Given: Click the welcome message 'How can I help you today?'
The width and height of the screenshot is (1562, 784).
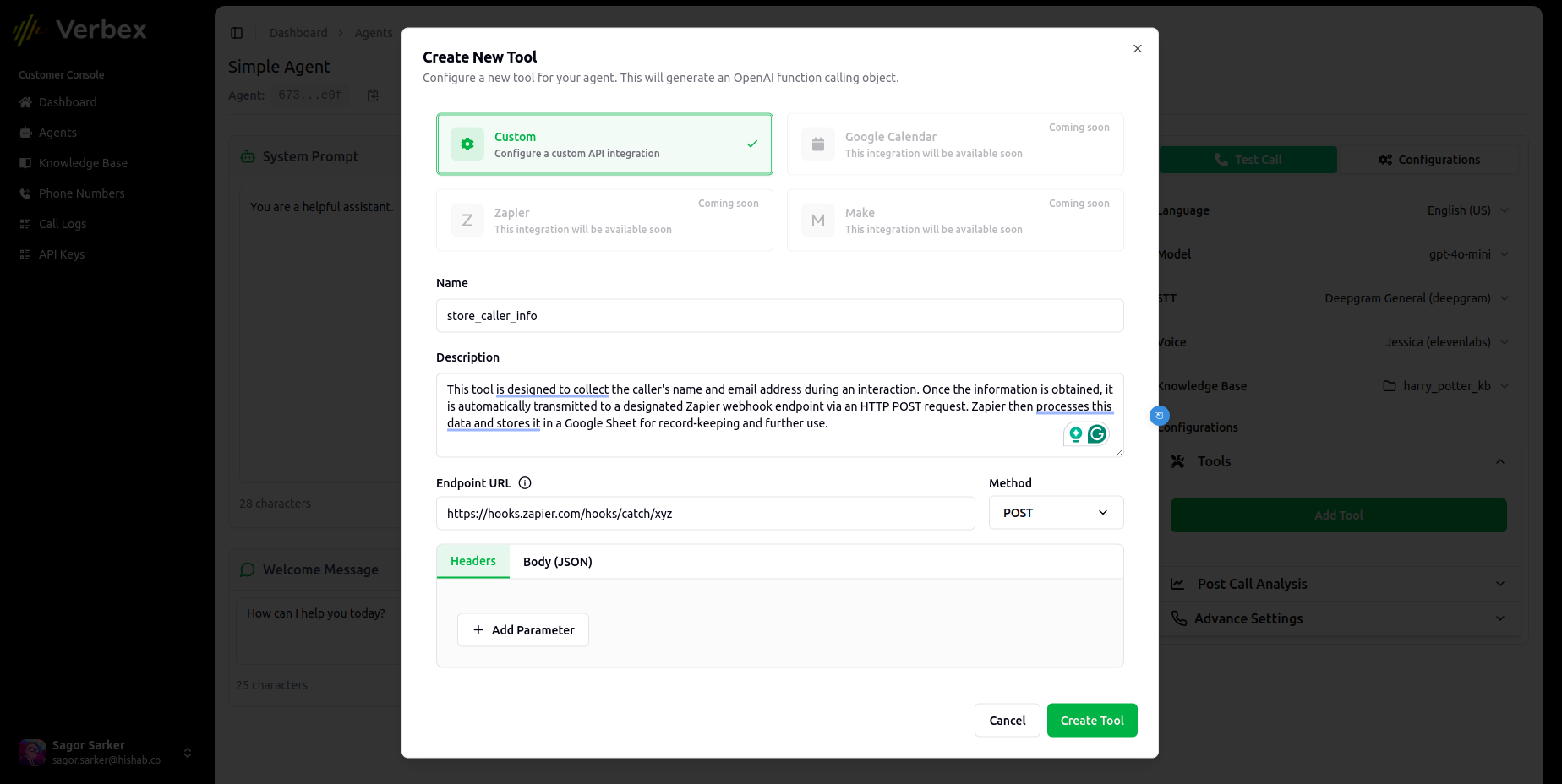Looking at the screenshot, I should [x=316, y=613].
